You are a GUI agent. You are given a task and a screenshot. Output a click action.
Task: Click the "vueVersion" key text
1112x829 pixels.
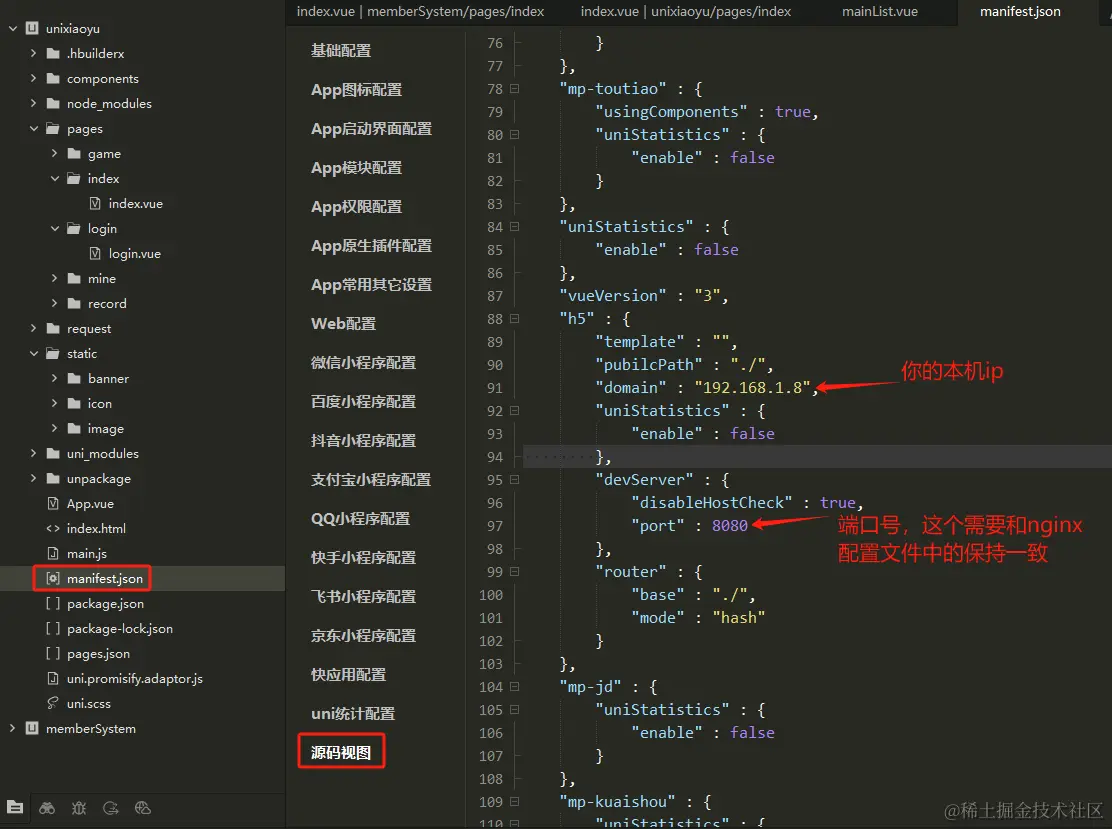click(x=613, y=296)
